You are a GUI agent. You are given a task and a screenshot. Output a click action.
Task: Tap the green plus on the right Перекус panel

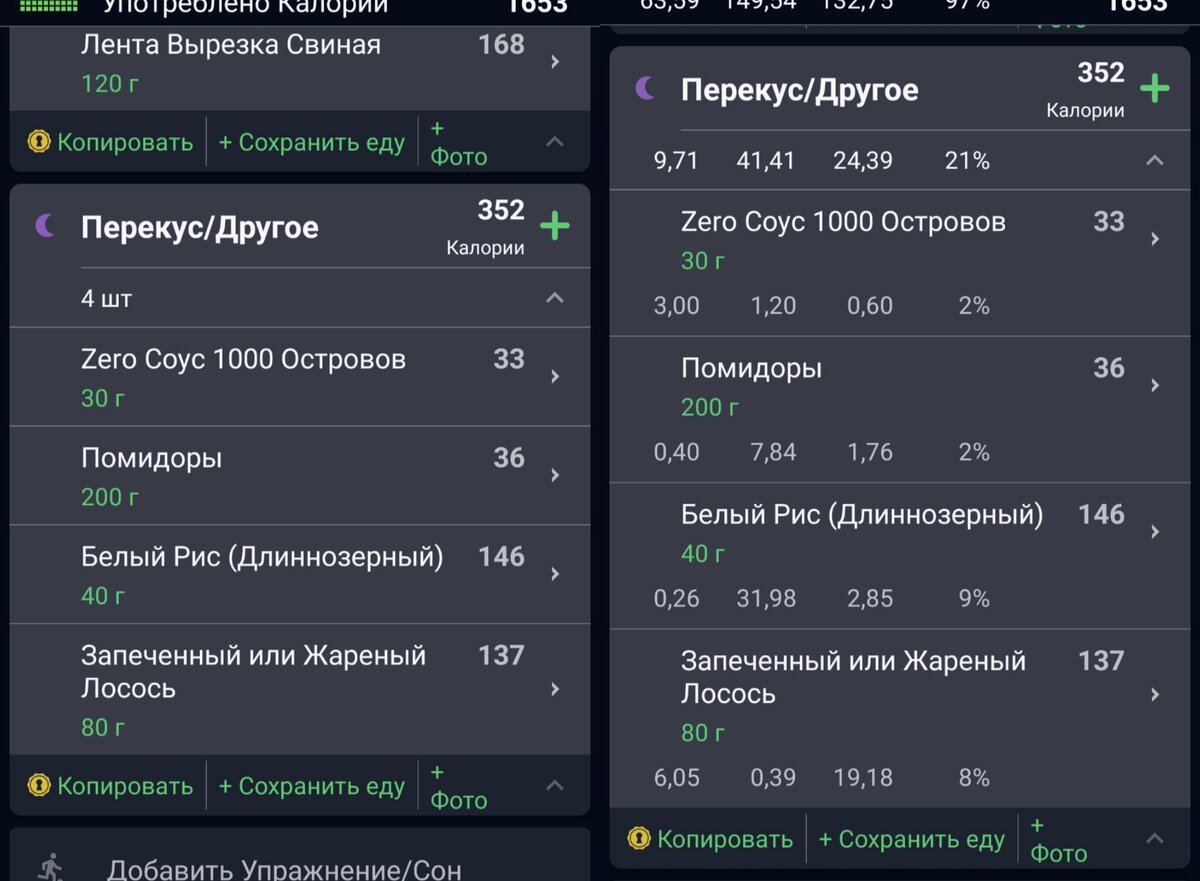pos(1156,89)
